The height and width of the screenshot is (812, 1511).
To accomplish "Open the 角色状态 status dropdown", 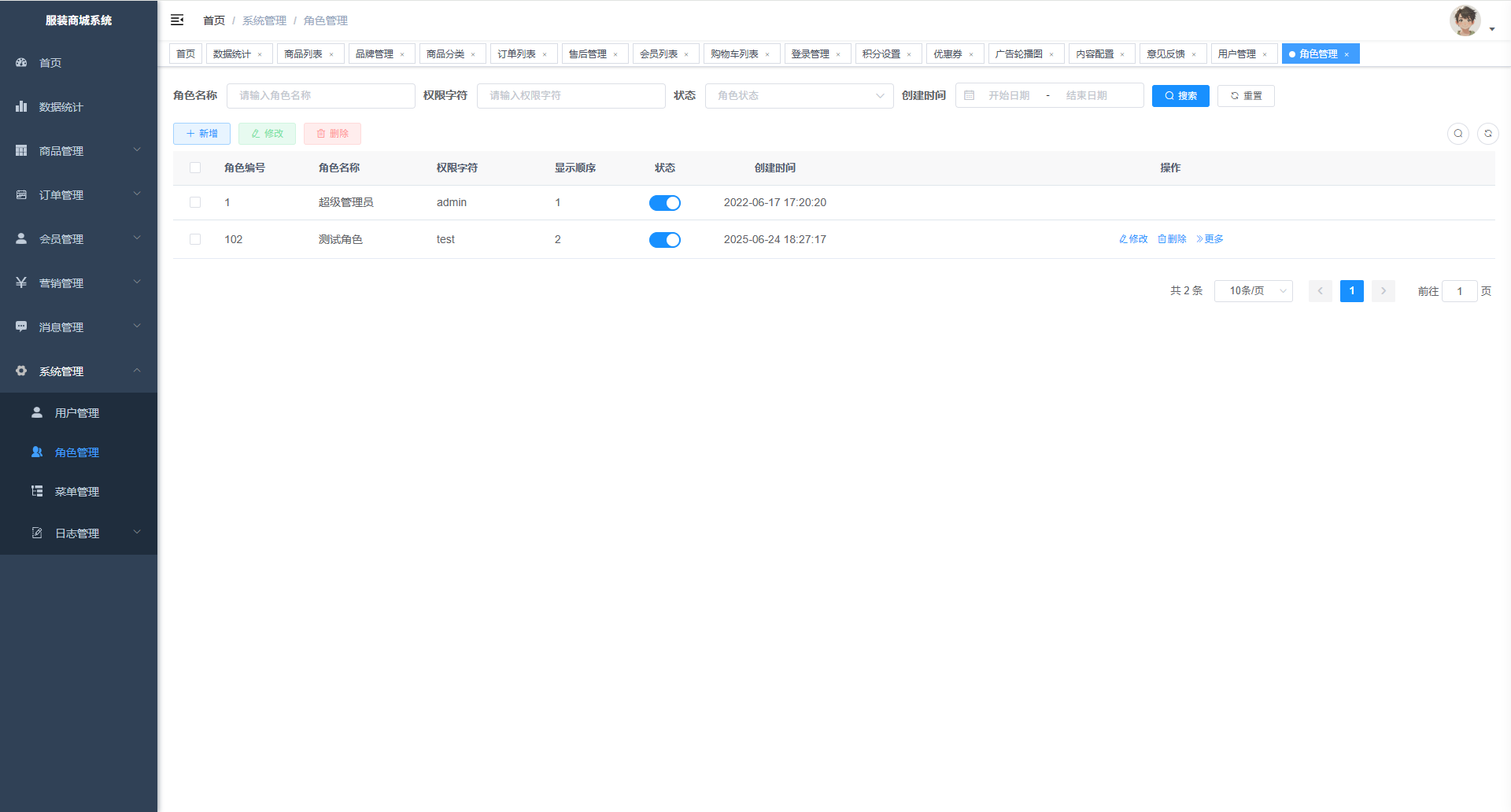I will [799, 95].
